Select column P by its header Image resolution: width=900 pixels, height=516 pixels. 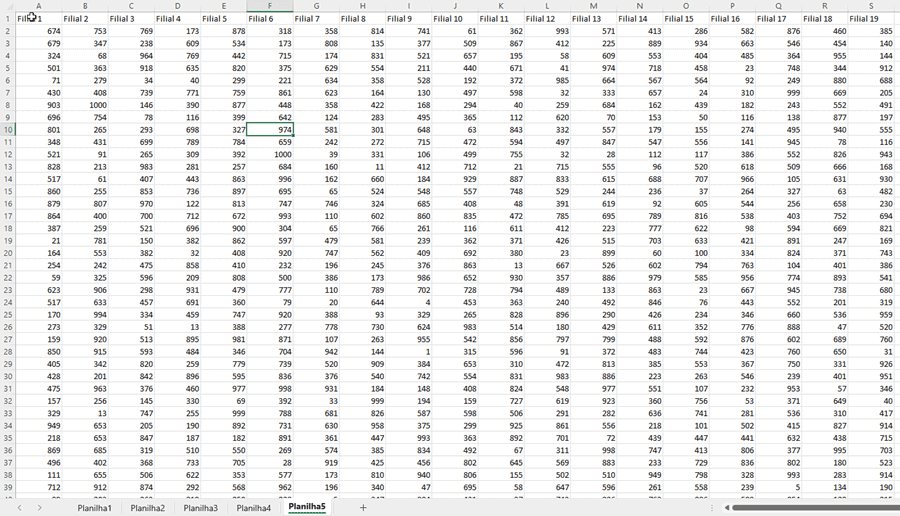tap(732, 6)
